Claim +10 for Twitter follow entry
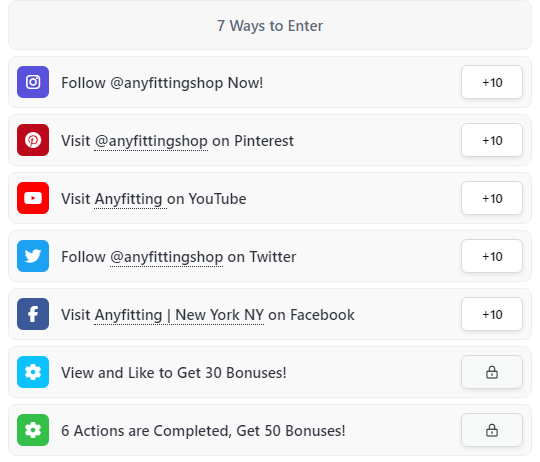This screenshot has height=462, width=540. pyautogui.click(x=492, y=256)
